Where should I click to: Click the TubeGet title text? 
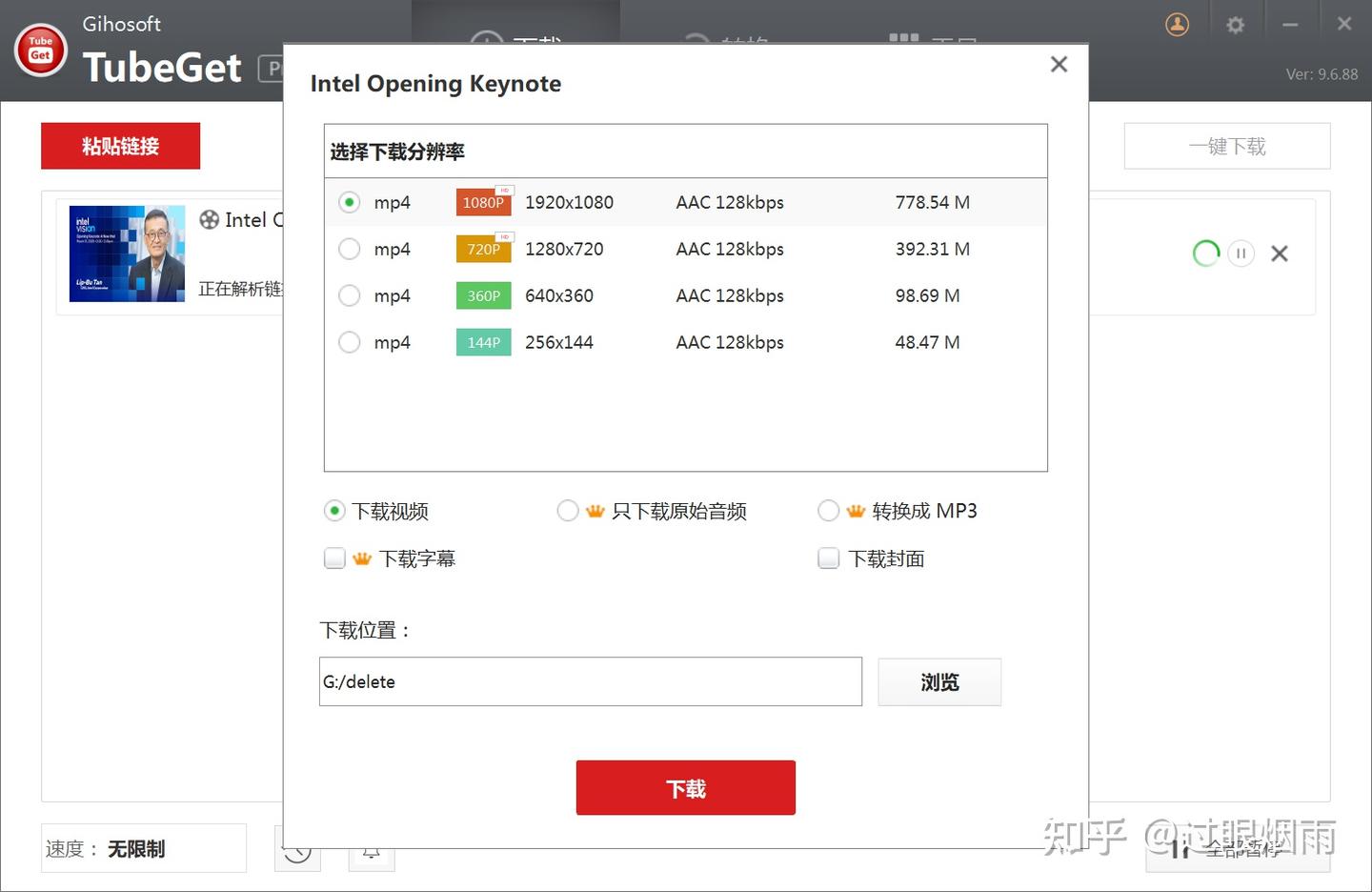162,68
